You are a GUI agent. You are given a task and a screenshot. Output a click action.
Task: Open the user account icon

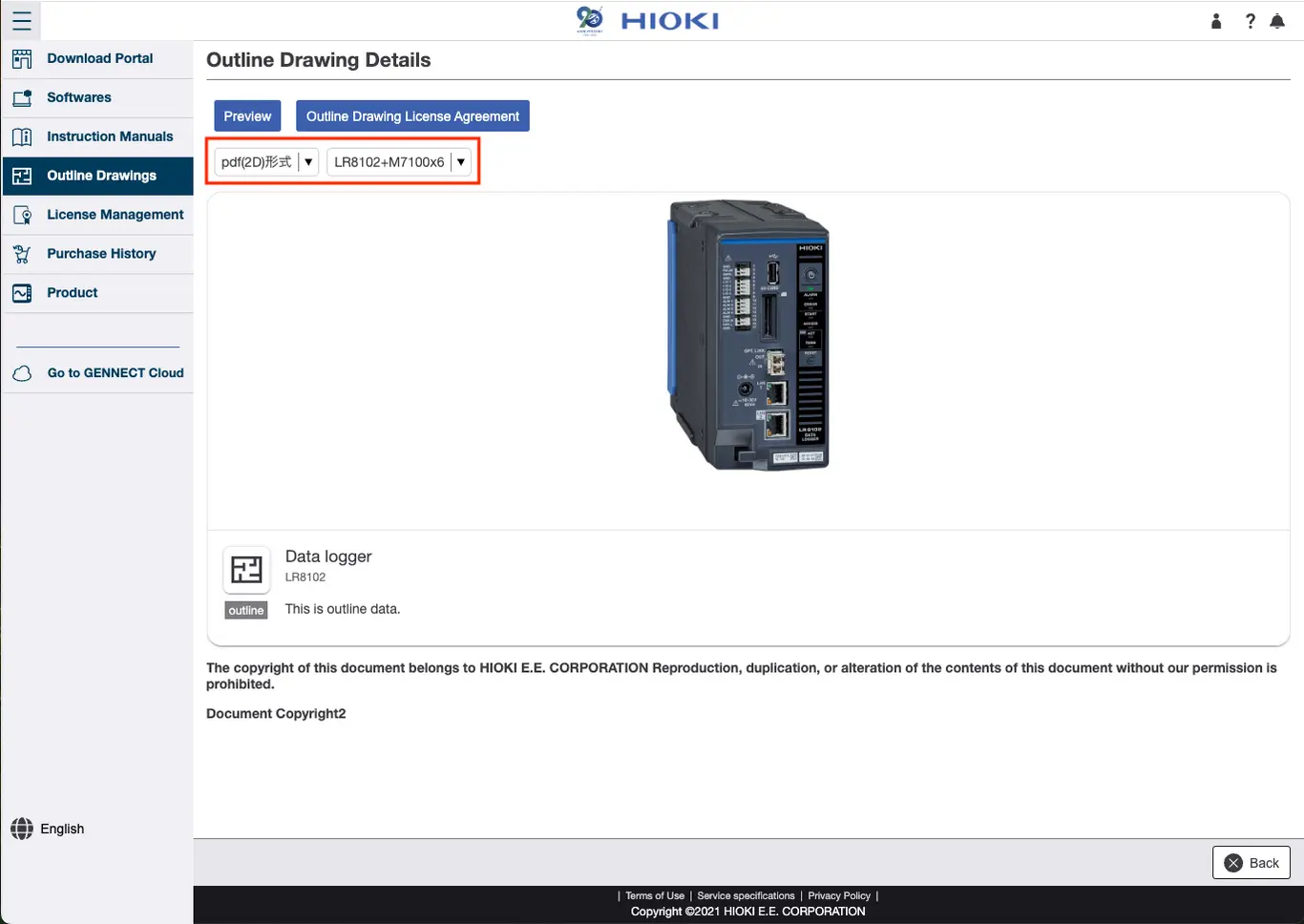[1216, 21]
